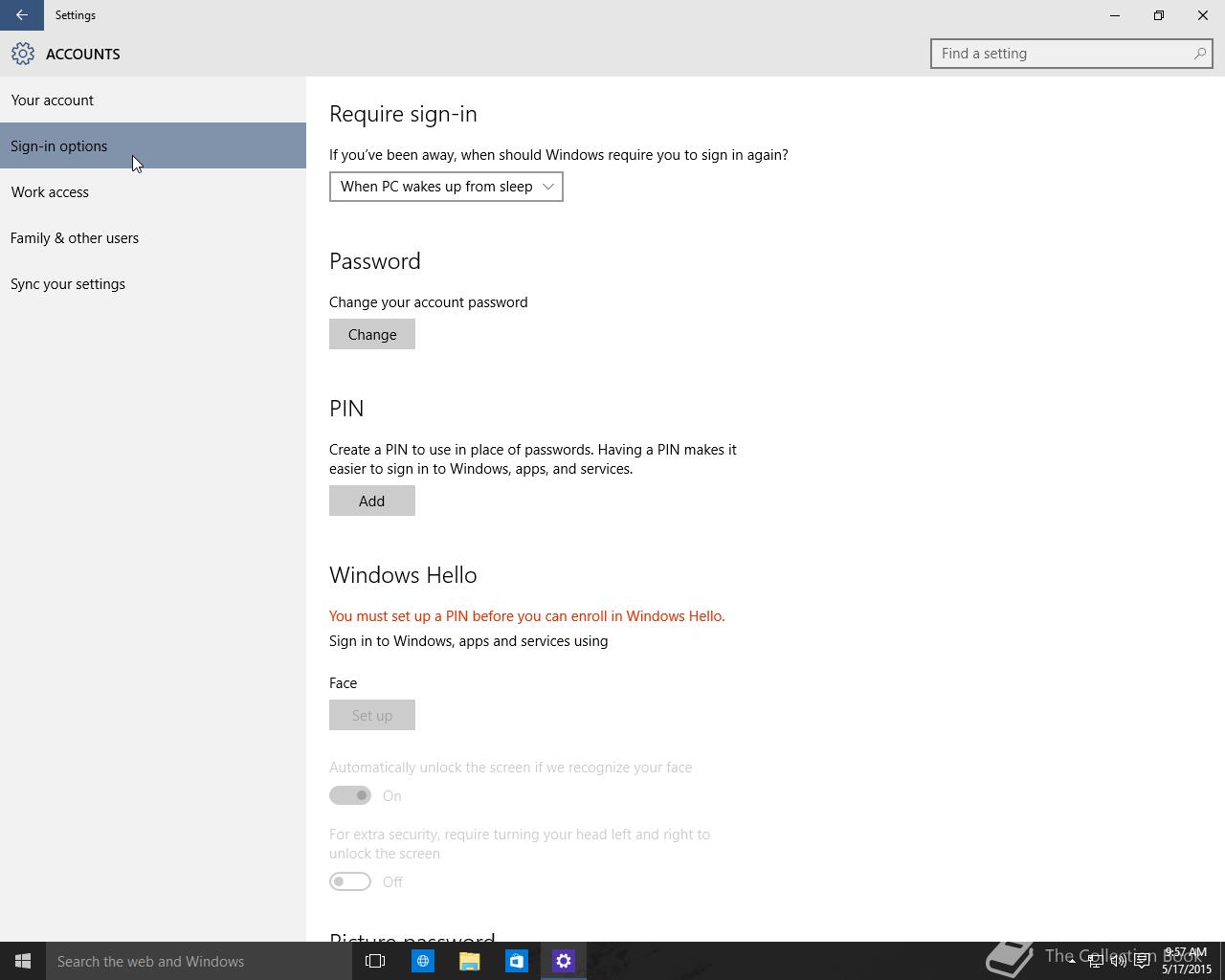Open Action Center notifications icon
Screen dimensions: 1225x980
[x=1142, y=961]
